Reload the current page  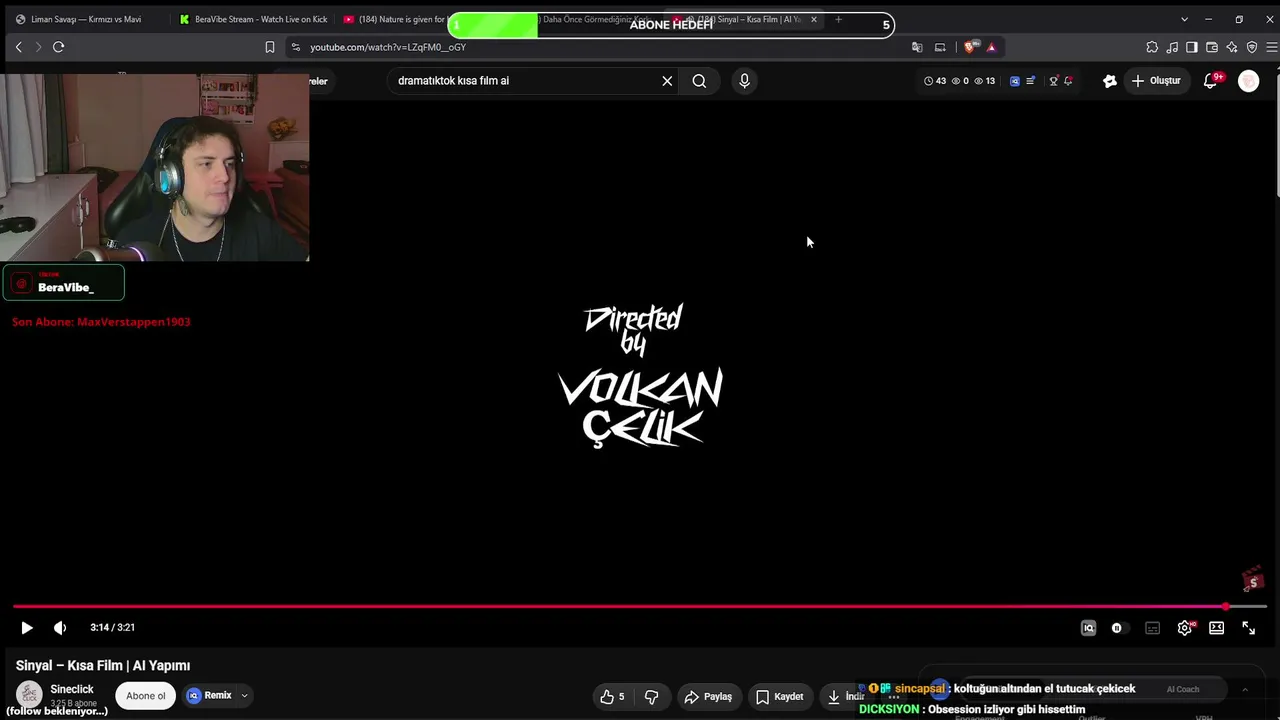tap(58, 47)
